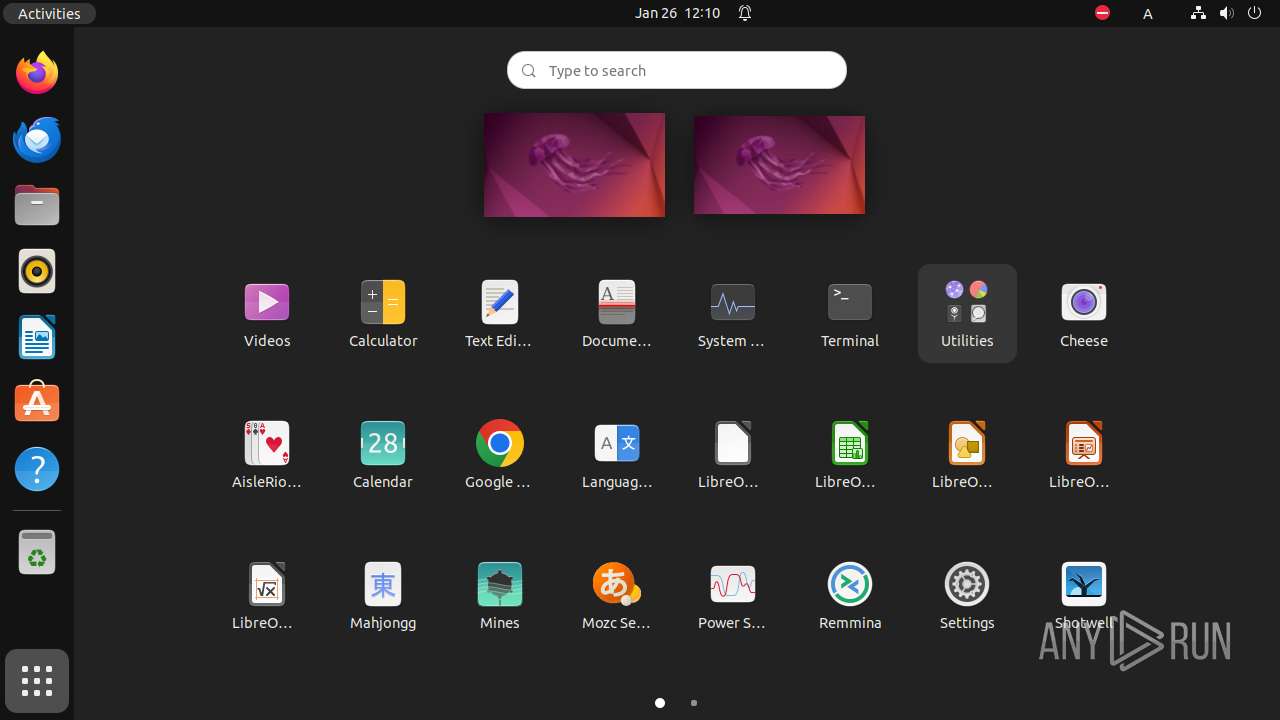Launch the Document Viewer app
Viewport: 1280px width, 720px height.
point(616,313)
